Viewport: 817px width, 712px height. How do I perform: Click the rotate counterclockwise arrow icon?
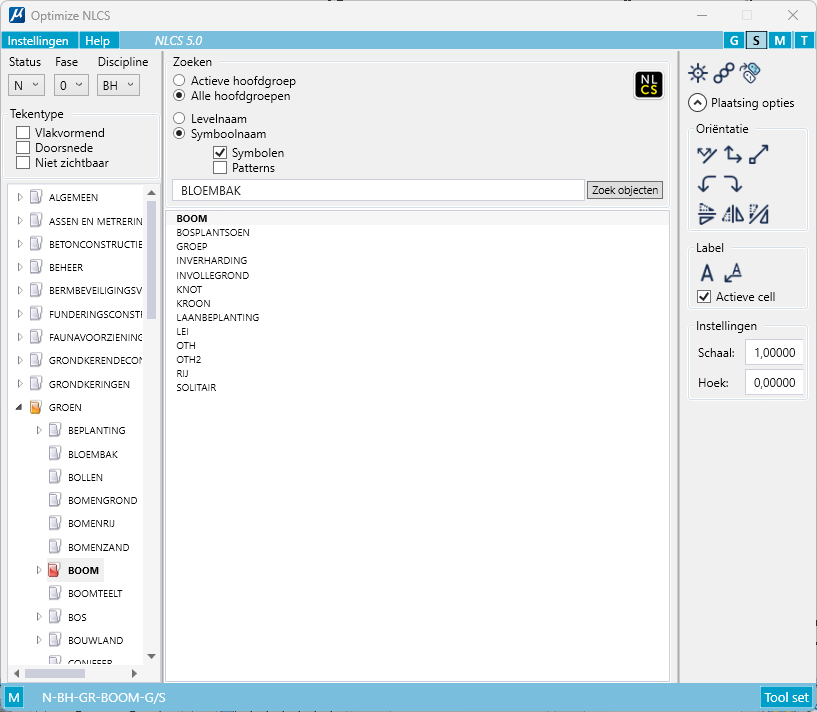[x=707, y=184]
